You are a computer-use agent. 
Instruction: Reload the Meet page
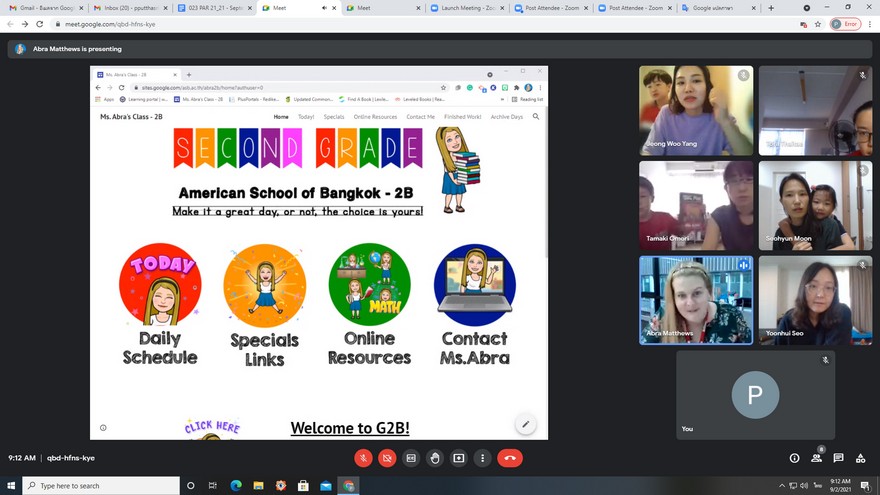(x=39, y=24)
